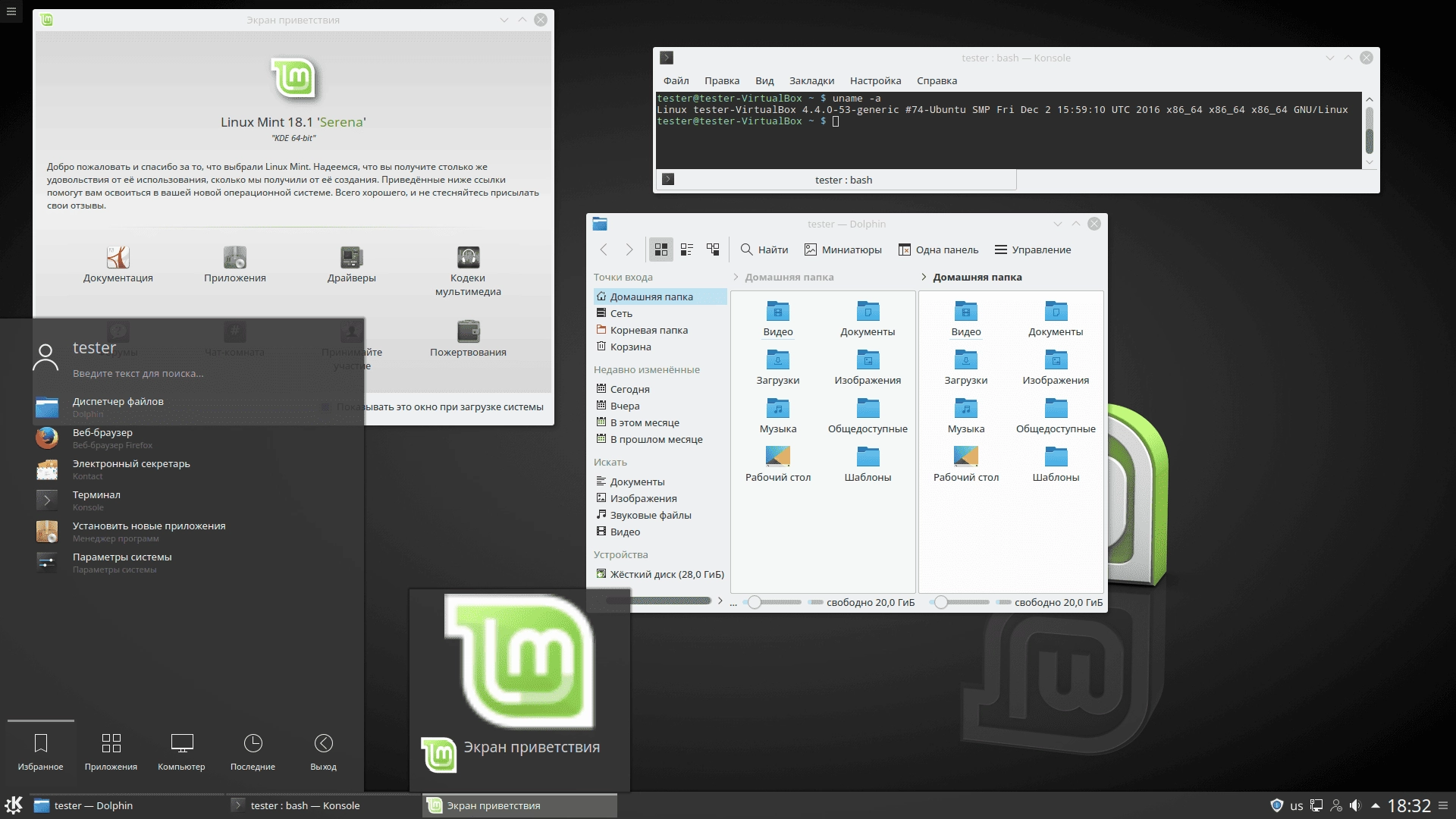Switch Dolphin to icons view mode
The image size is (1456, 819).
pyautogui.click(x=661, y=249)
